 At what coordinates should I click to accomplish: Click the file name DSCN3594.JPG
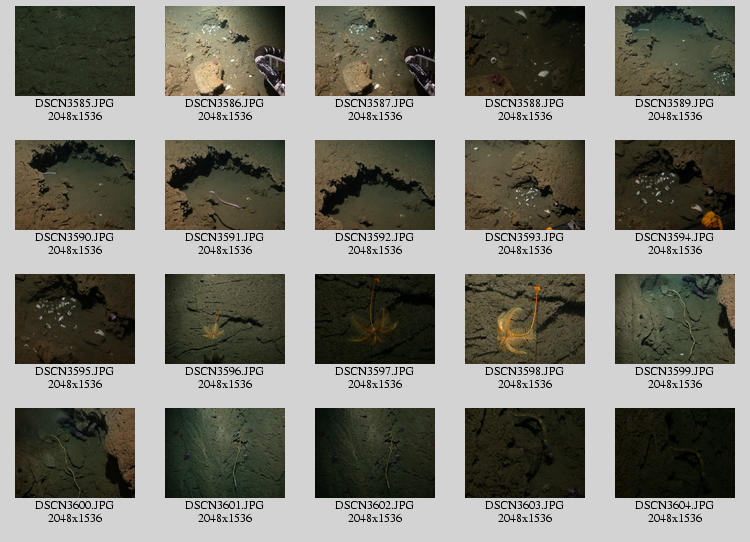[x=674, y=237]
